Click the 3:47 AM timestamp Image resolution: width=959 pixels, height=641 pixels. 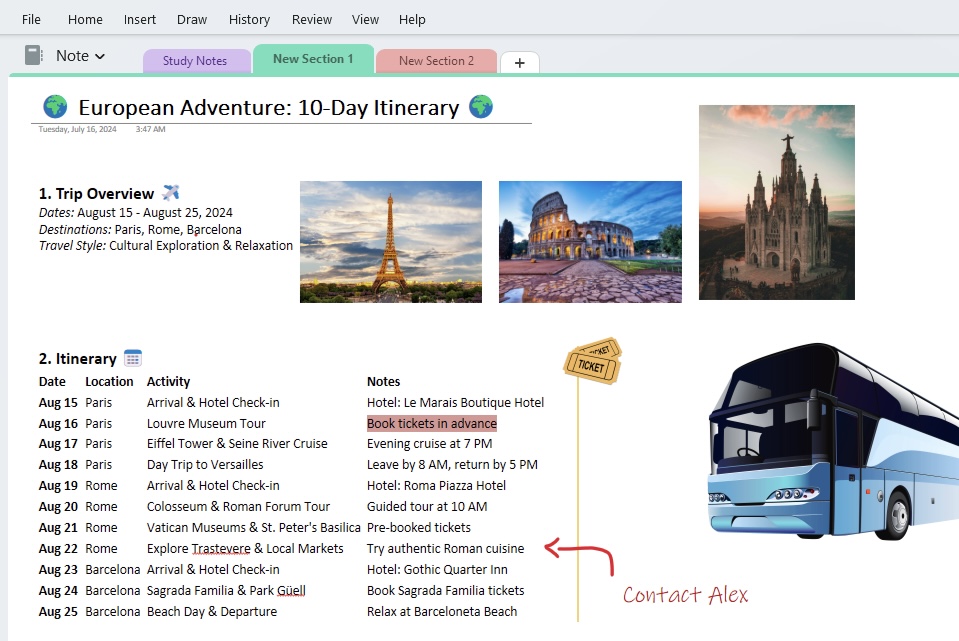(x=150, y=129)
